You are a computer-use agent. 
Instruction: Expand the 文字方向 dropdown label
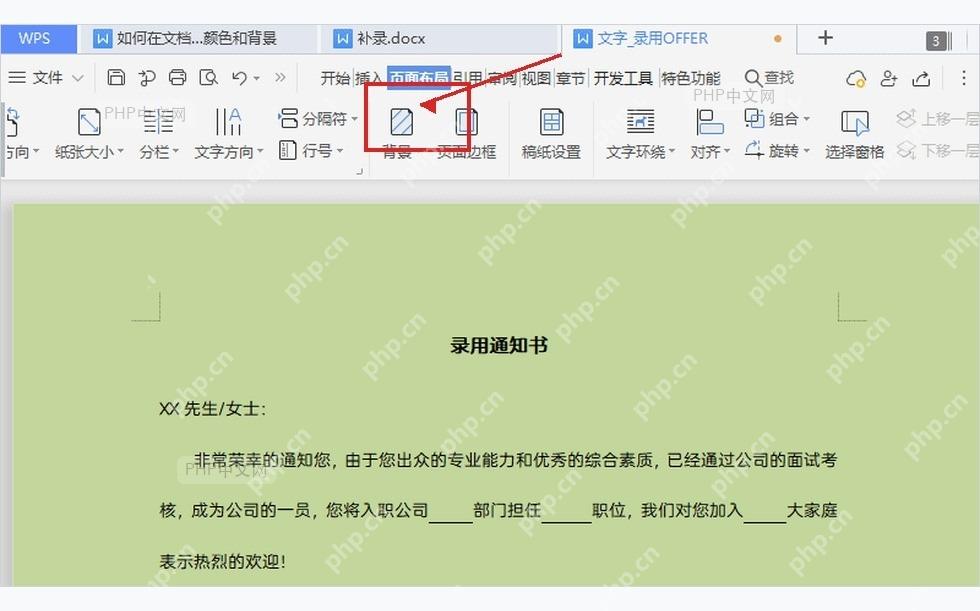[x=229, y=152]
